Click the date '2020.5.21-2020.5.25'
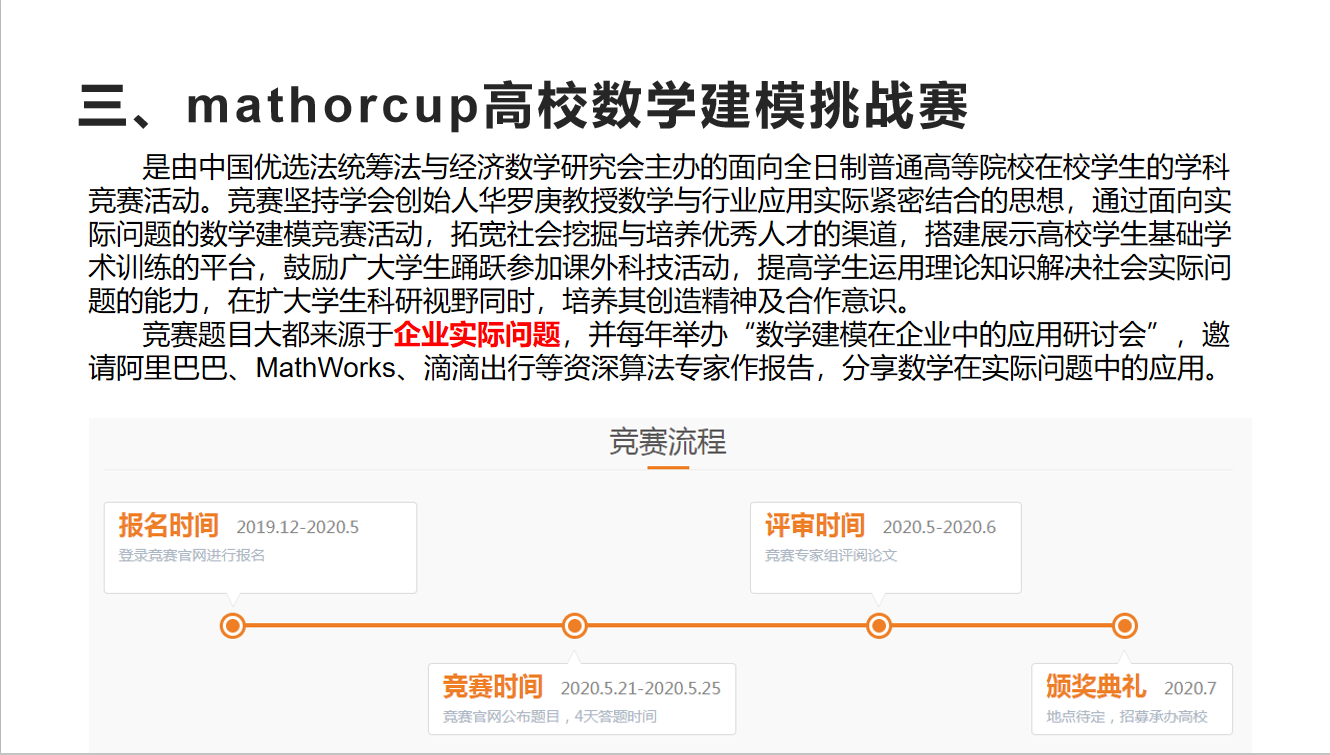This screenshot has width=1330, height=755. point(640,688)
